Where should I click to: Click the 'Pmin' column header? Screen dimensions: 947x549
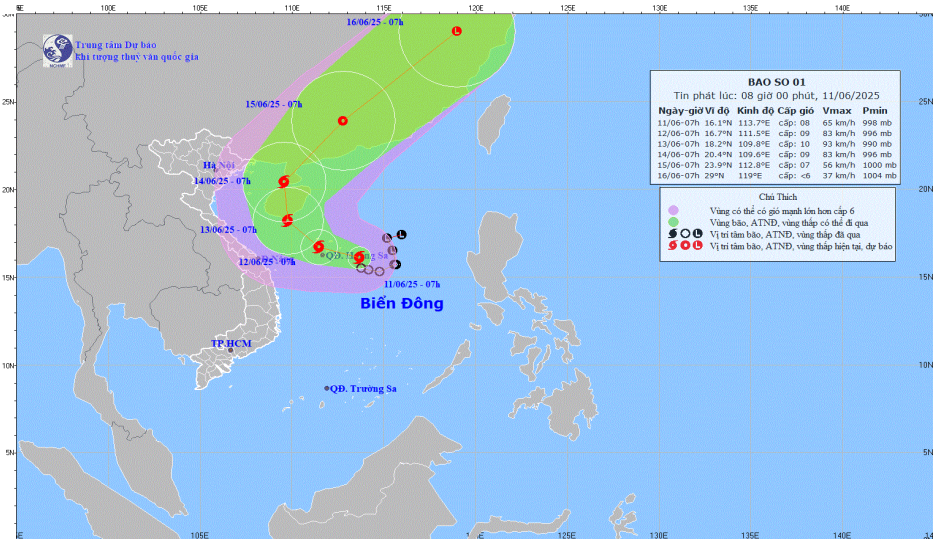(875, 111)
